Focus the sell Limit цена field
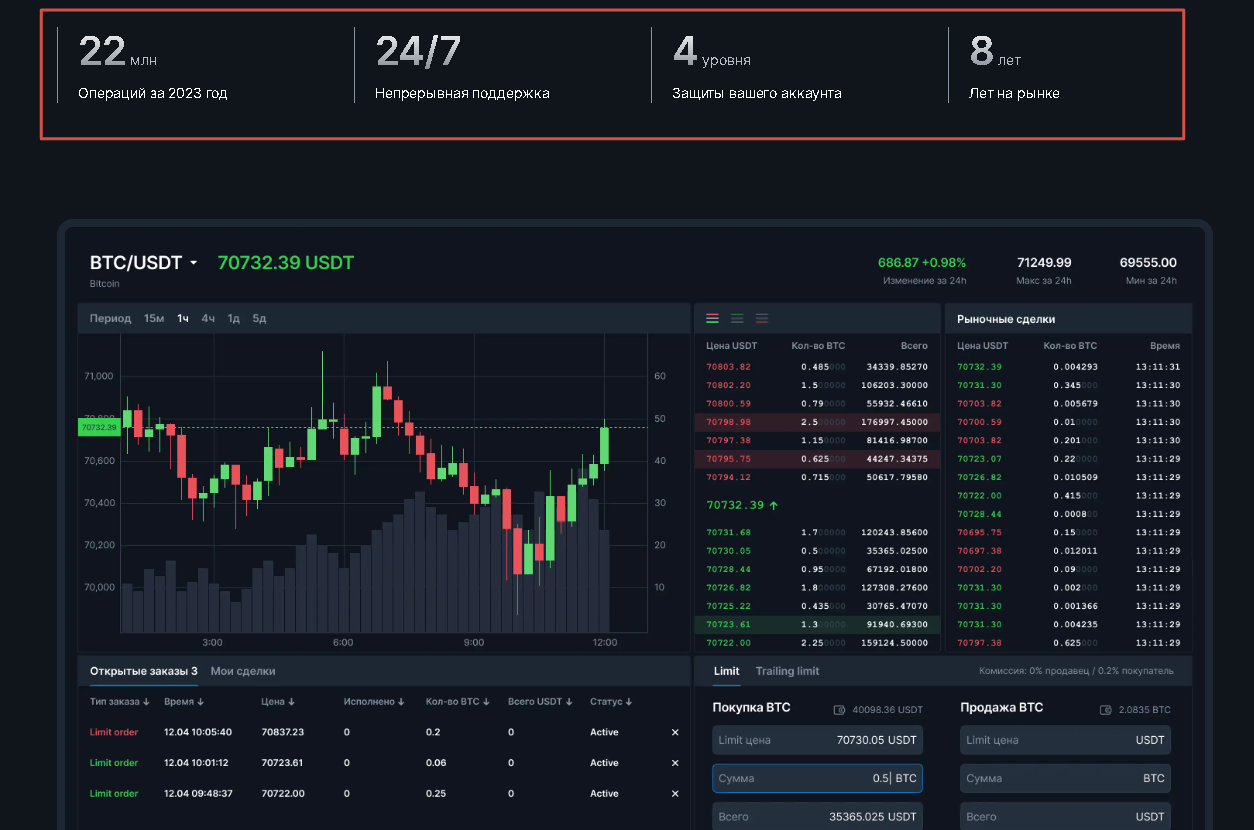 pos(1066,740)
